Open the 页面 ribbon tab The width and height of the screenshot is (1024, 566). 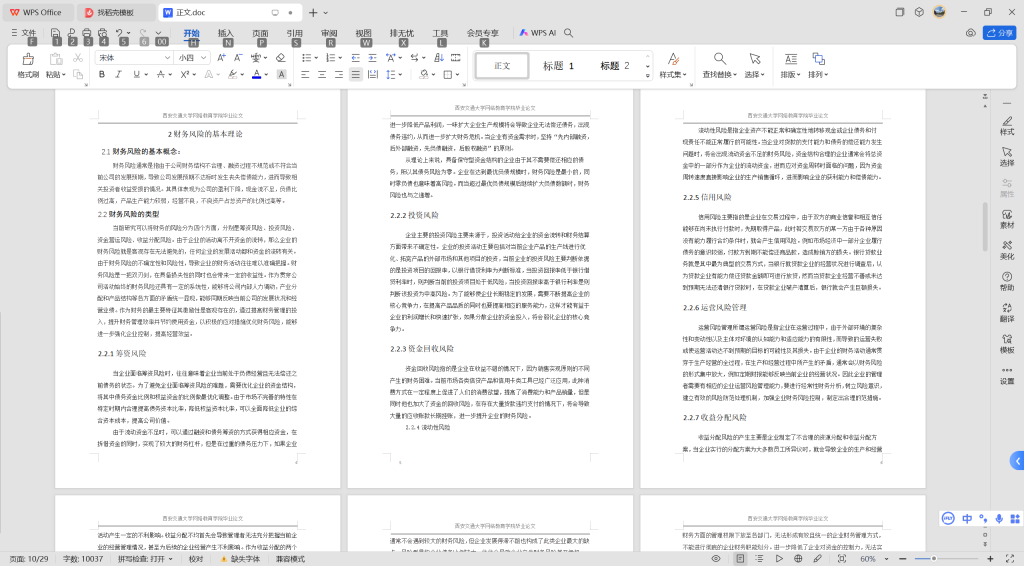260,33
